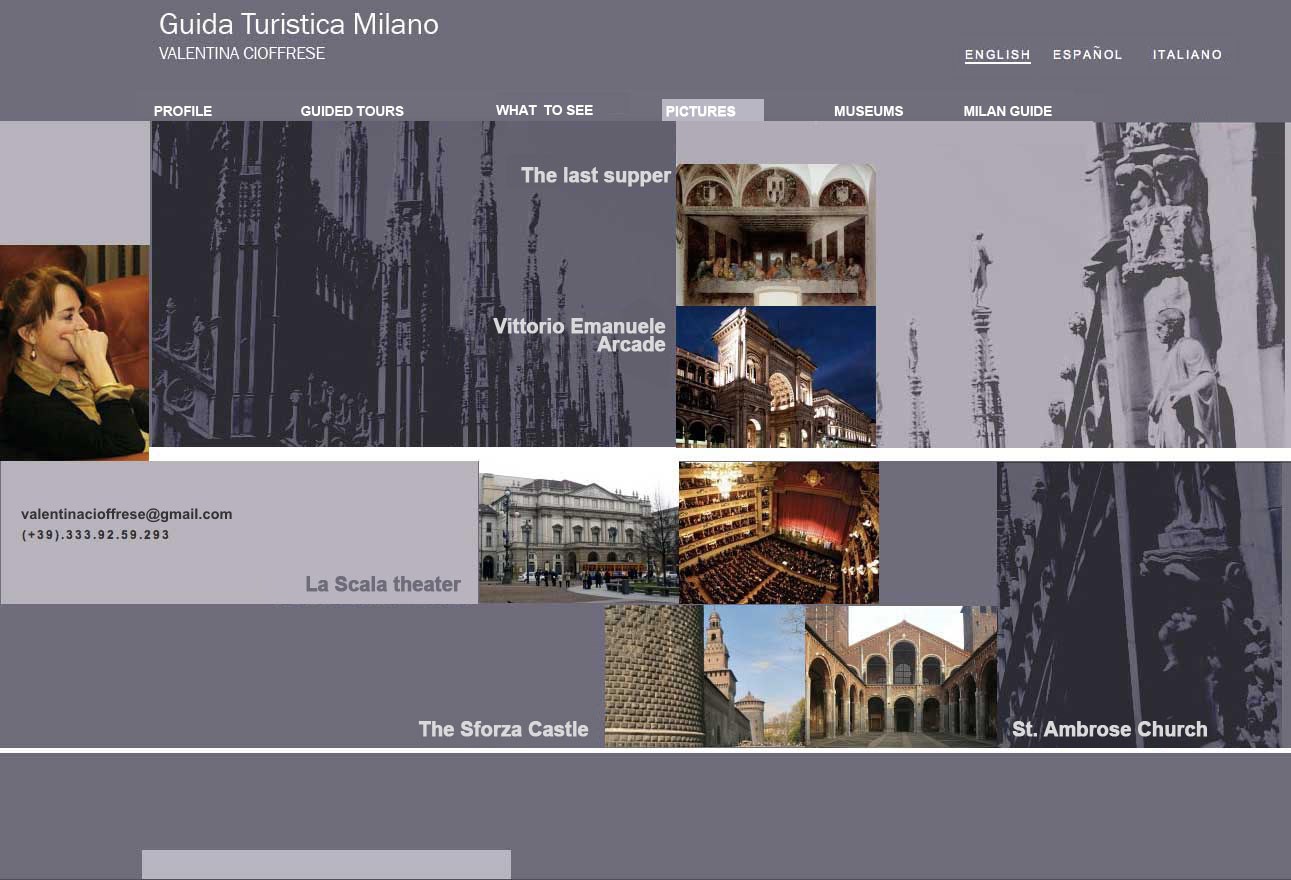Open the St. Ambrose Church courtyard photo

(x=900, y=676)
